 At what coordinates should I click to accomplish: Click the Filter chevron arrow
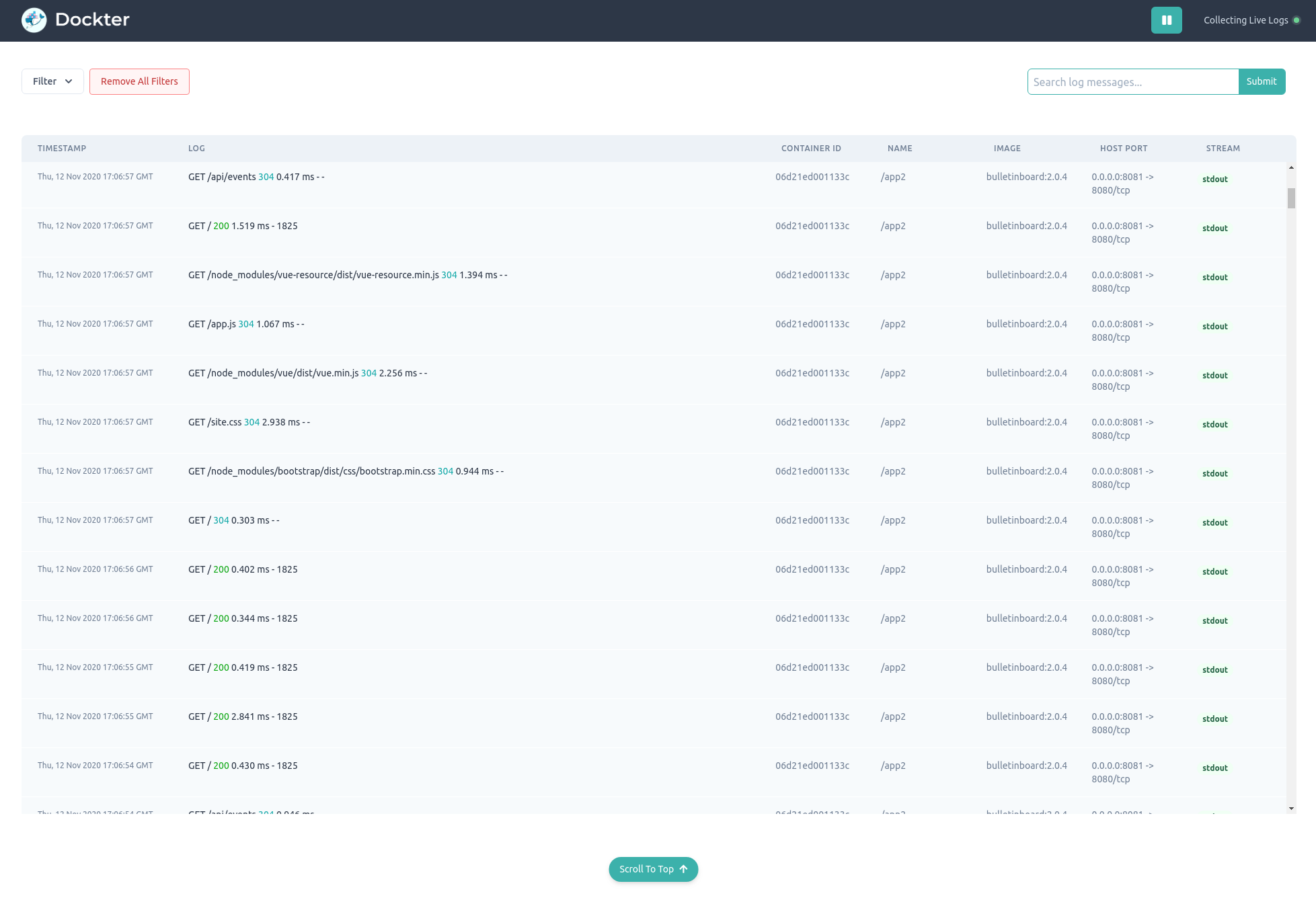[x=69, y=81]
